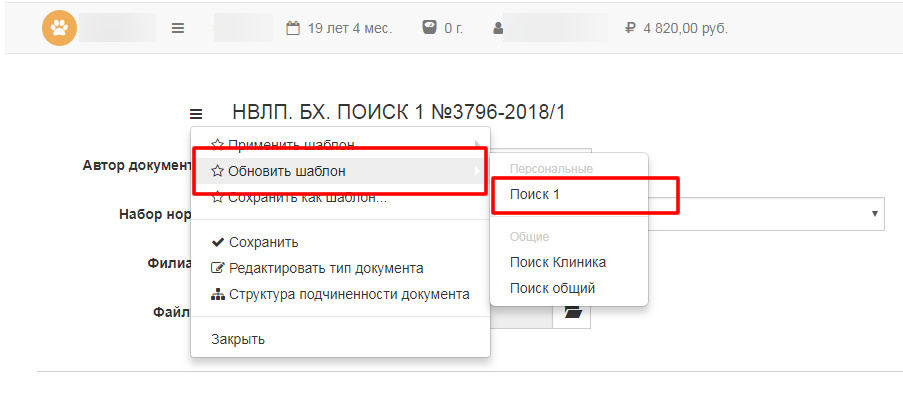Click the 4 820,00 руб. balance
Image resolution: width=903 pixels, height=395 pixels.
pos(685,28)
